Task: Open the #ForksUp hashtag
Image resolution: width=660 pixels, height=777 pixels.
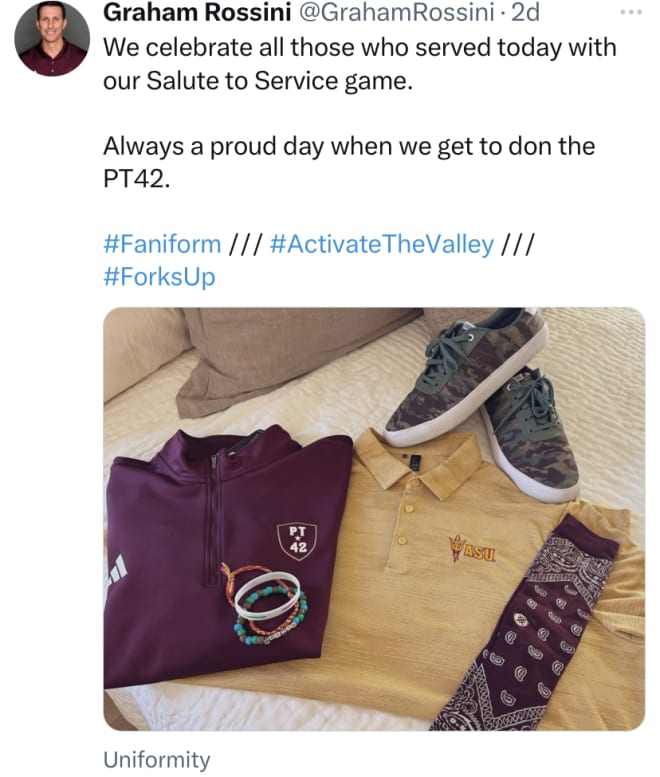Action: pos(159,277)
